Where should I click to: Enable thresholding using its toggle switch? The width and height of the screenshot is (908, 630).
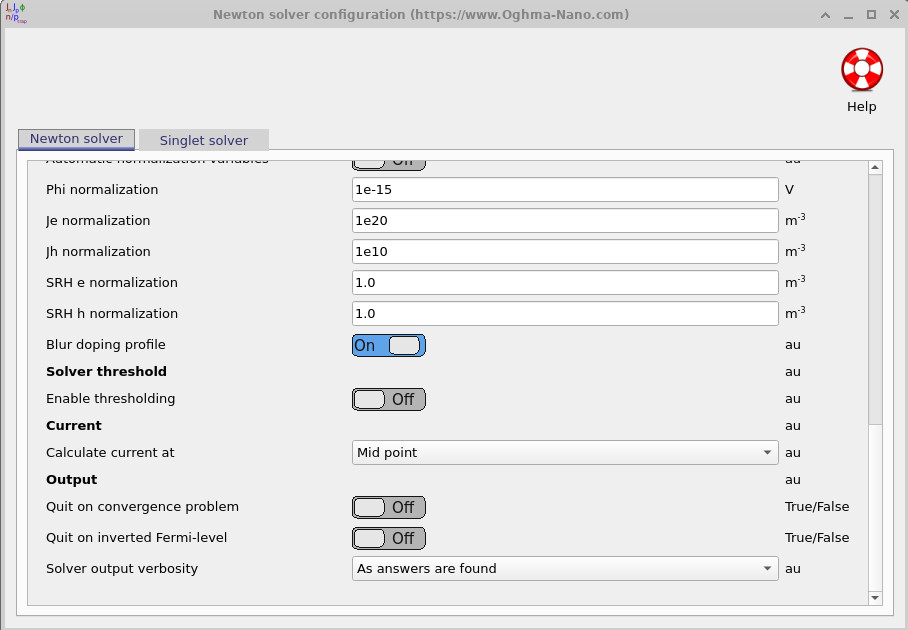[388, 399]
